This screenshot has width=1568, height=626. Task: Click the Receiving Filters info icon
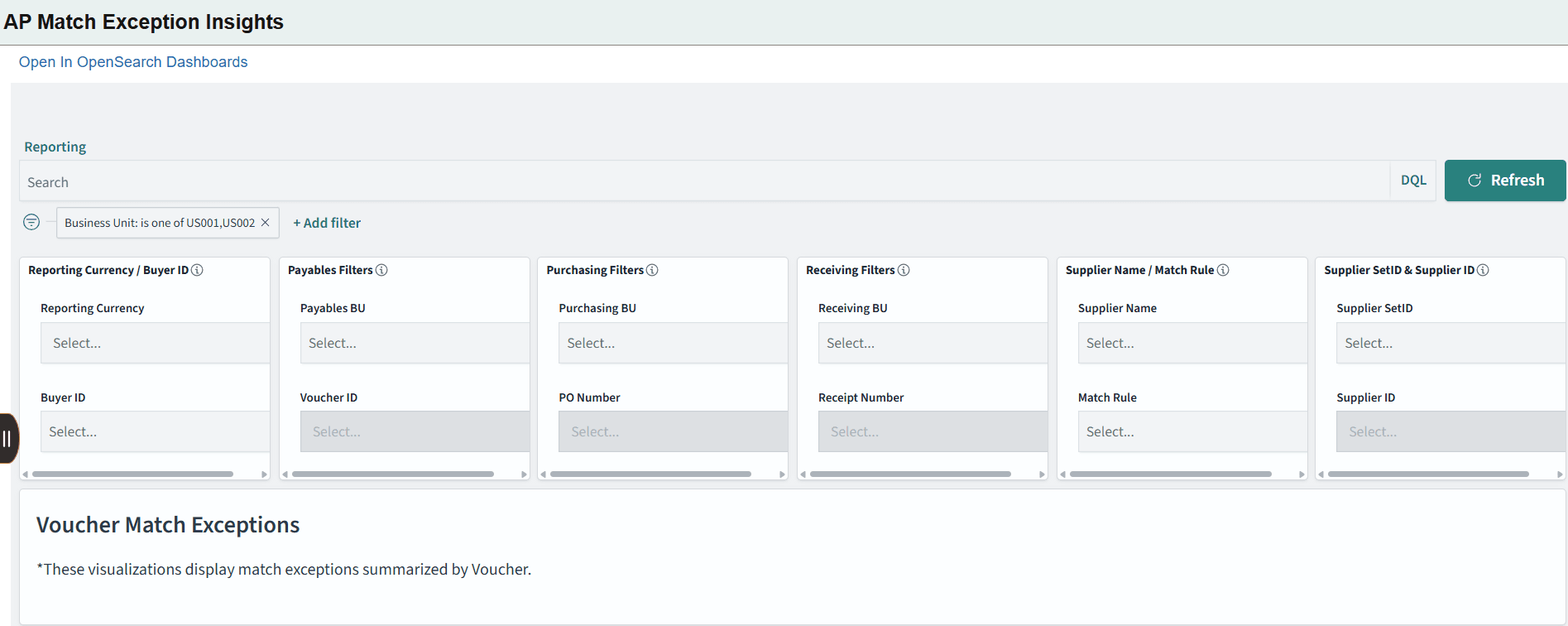tap(904, 270)
